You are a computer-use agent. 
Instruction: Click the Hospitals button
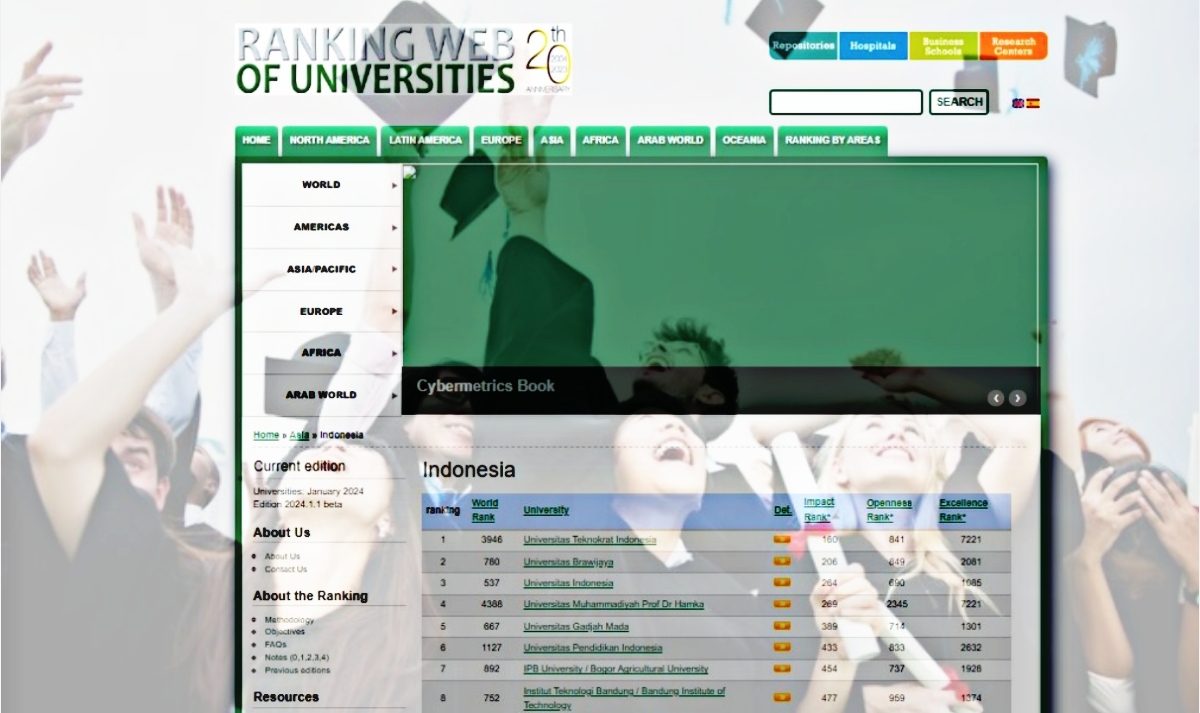(x=873, y=46)
